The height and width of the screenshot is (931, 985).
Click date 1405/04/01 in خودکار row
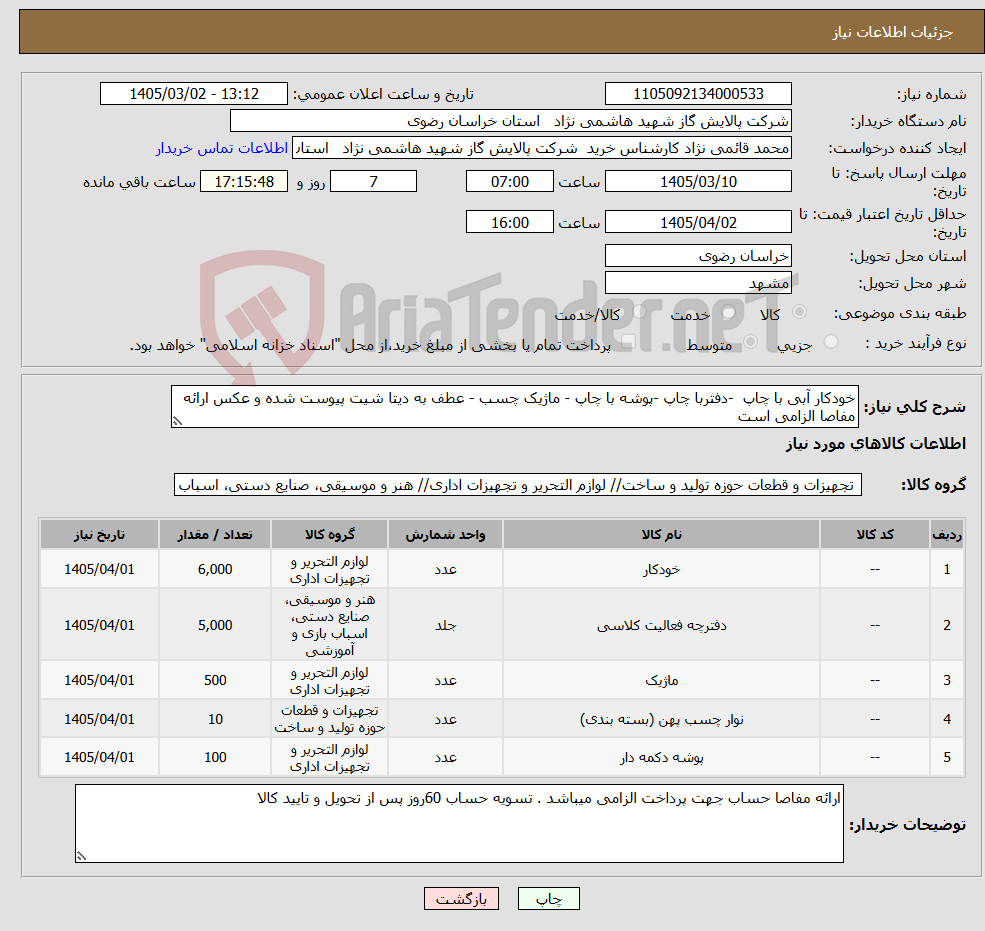[x=99, y=569]
